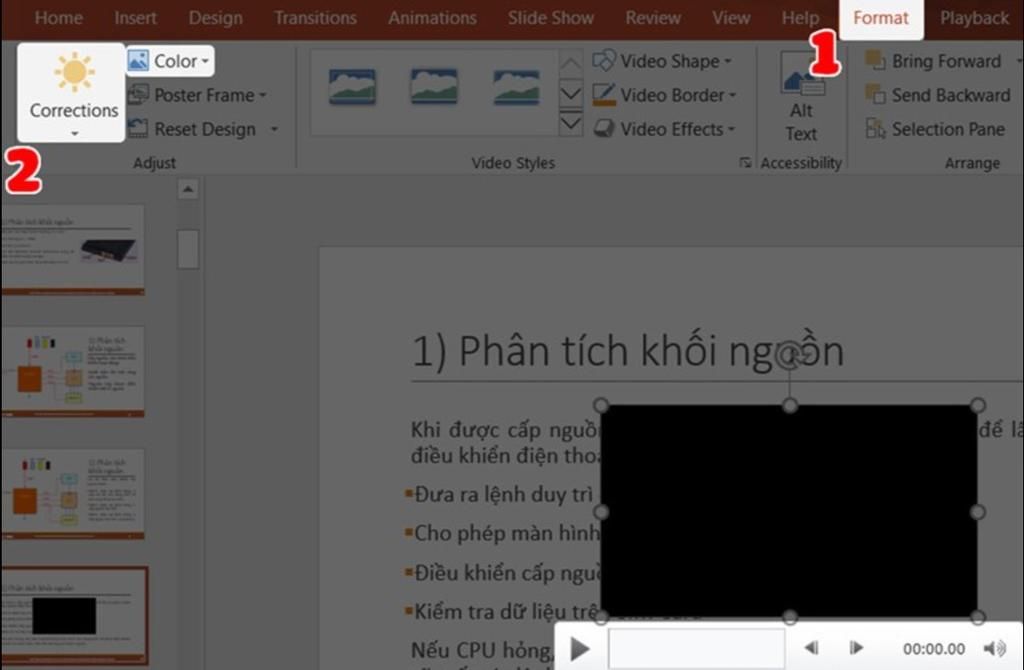Click the Alt Text button

801,97
